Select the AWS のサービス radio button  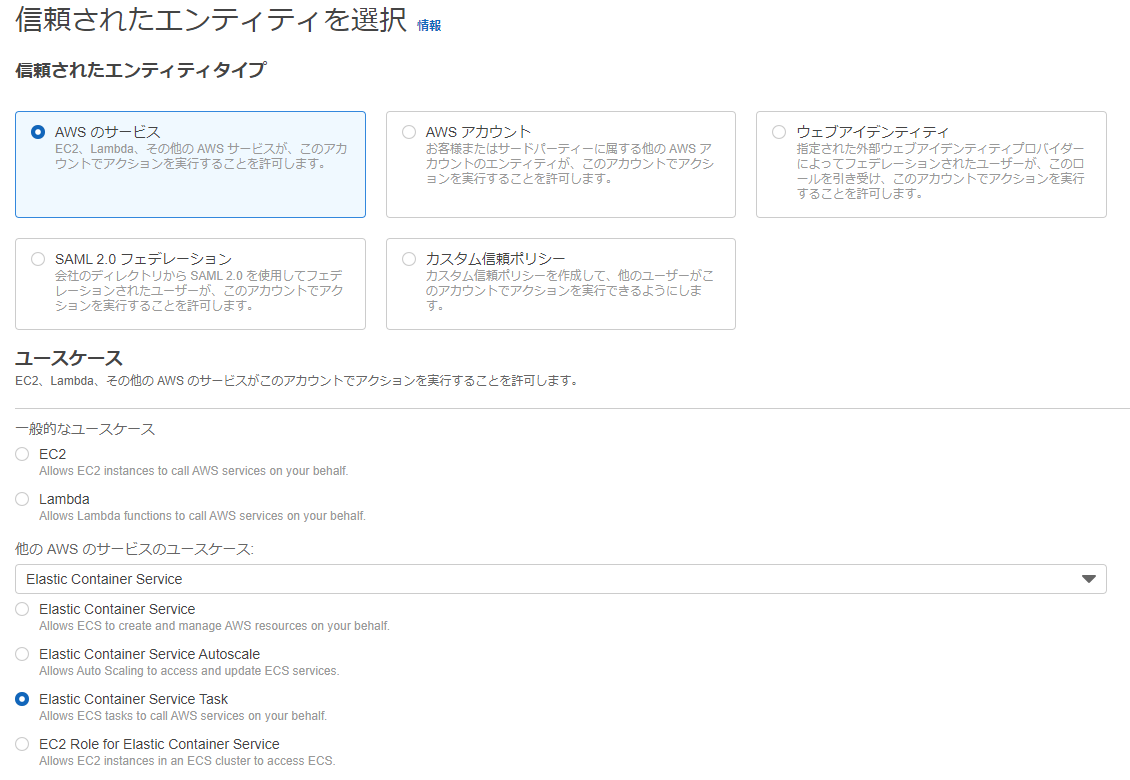pyautogui.click(x=37, y=132)
